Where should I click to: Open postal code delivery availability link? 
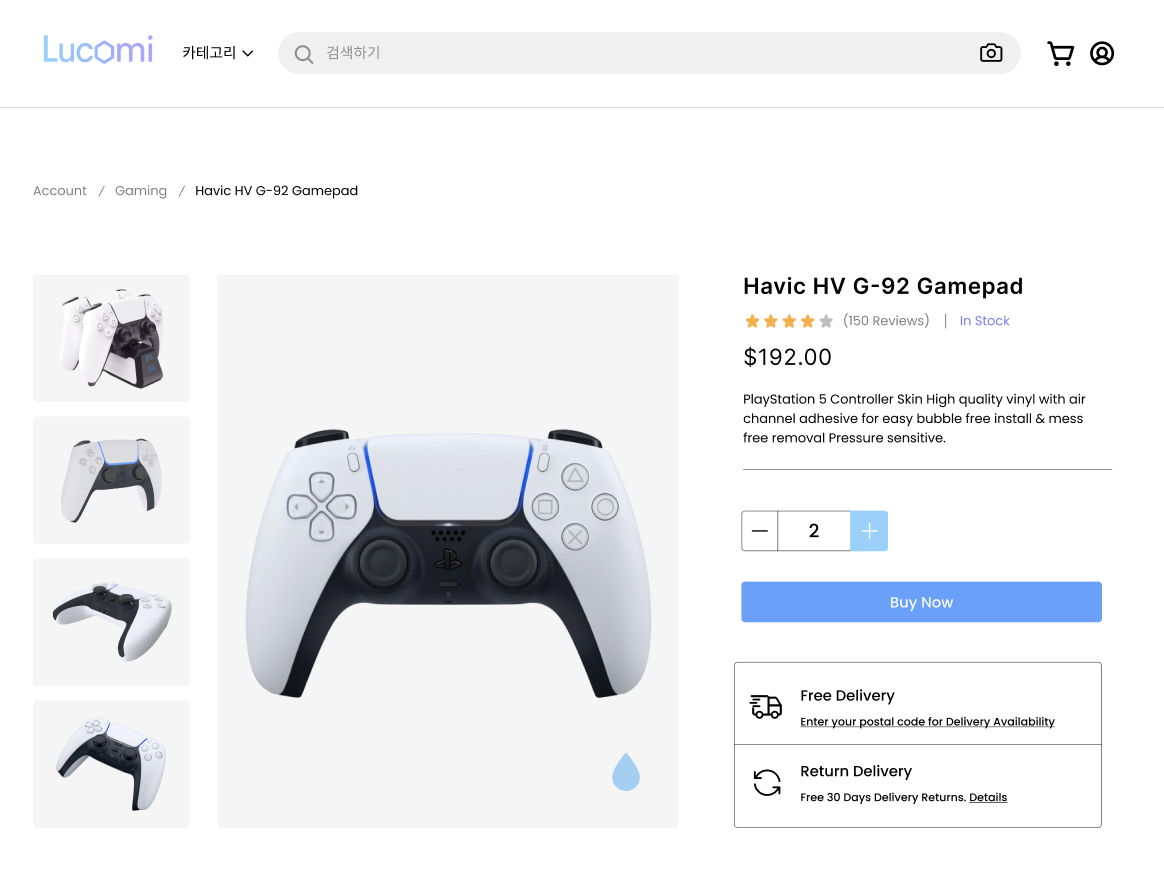pos(927,721)
